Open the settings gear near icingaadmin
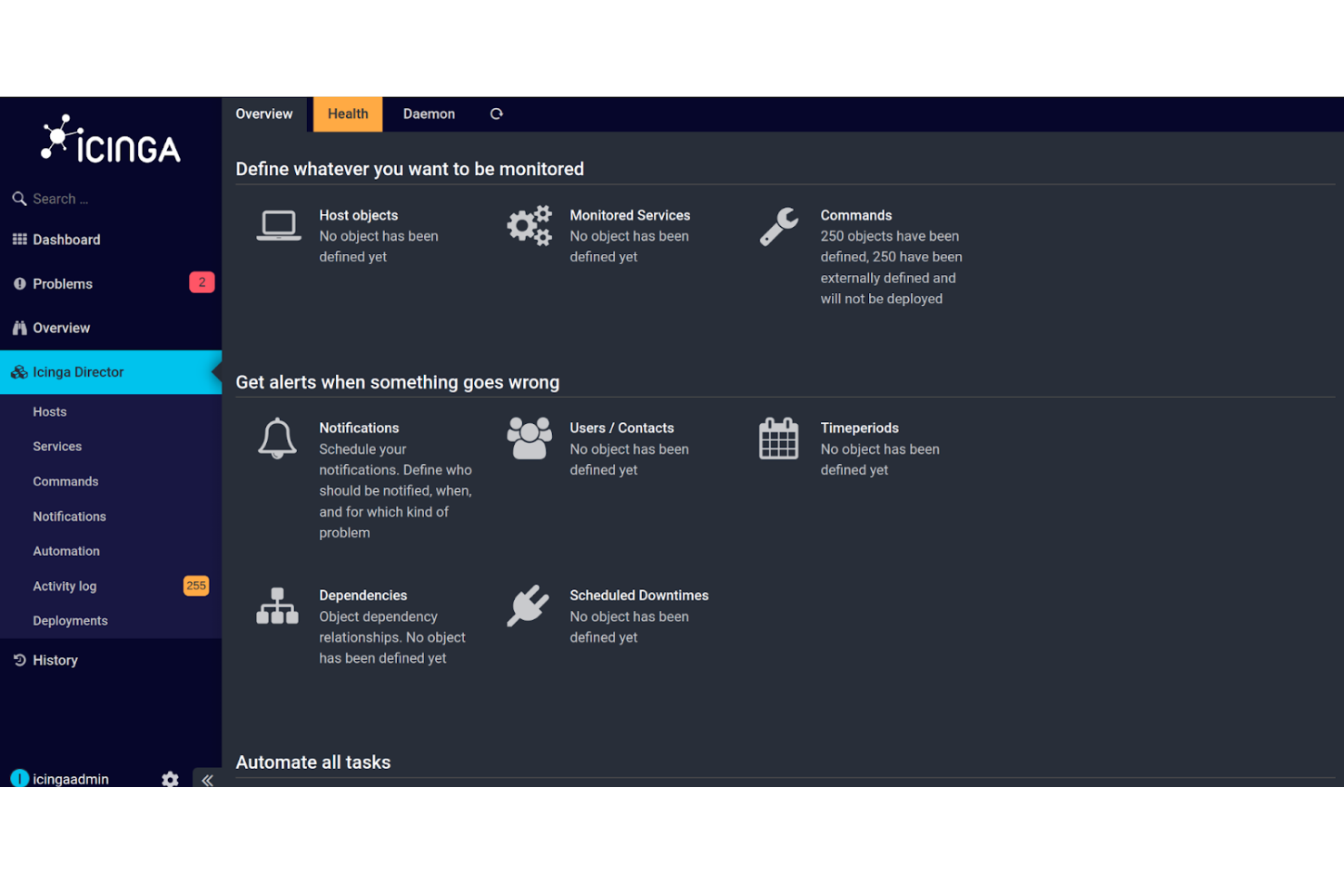Screen dimensions: 1344x896 [x=169, y=780]
